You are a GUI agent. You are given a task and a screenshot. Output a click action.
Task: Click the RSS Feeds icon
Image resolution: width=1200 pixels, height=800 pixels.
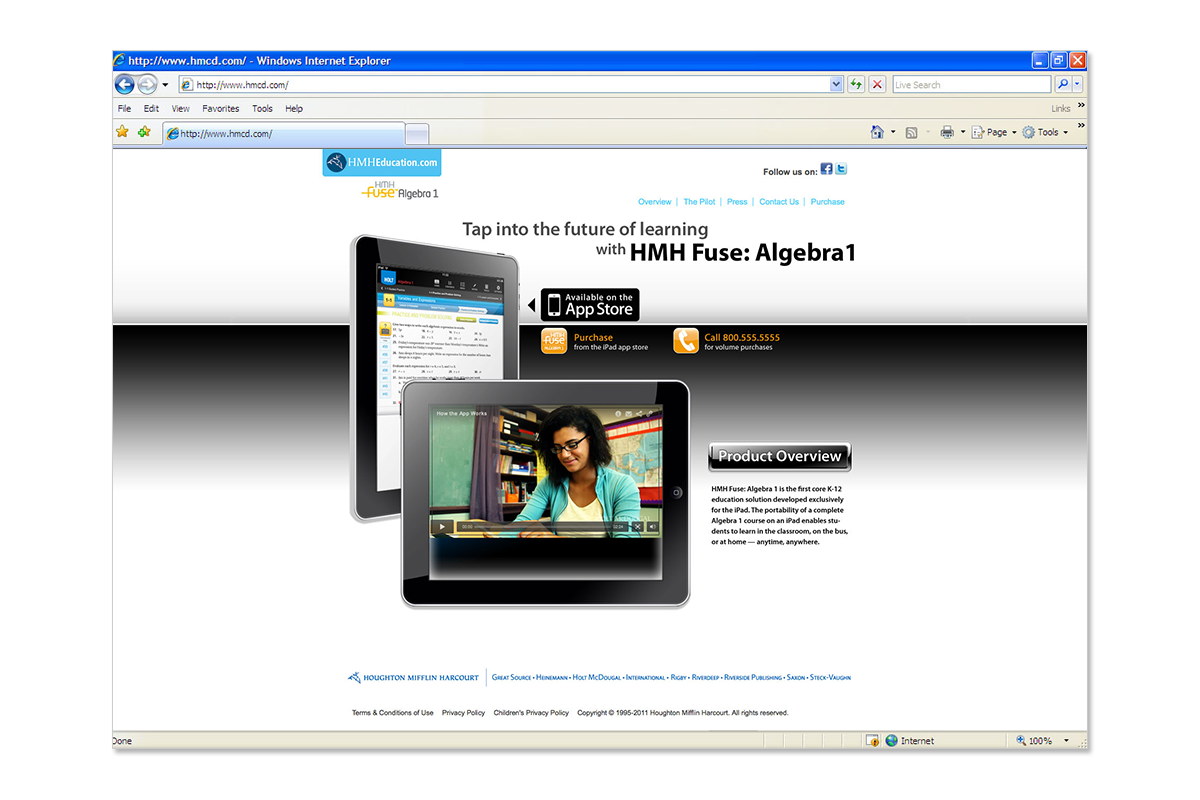(911, 132)
